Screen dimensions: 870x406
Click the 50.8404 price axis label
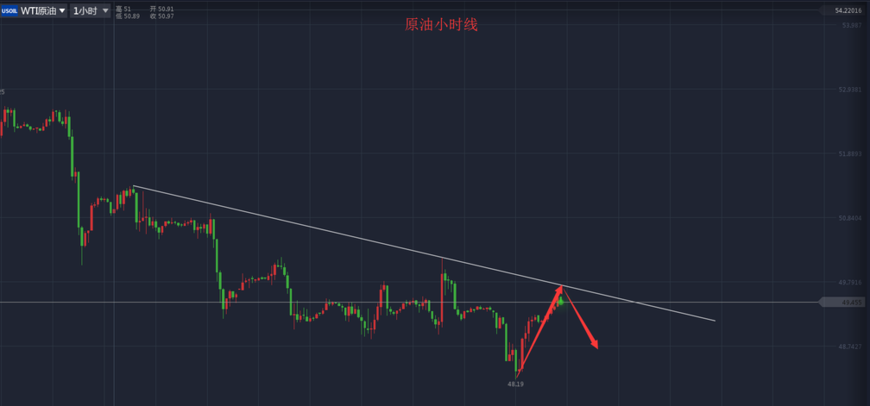point(851,218)
